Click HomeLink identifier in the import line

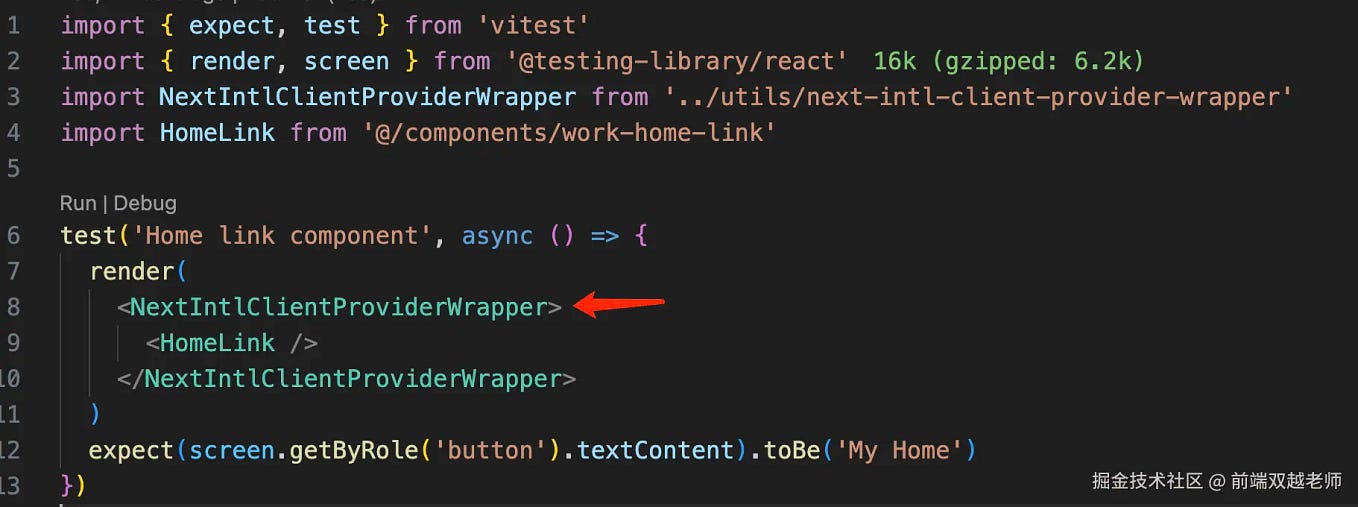tap(217, 132)
